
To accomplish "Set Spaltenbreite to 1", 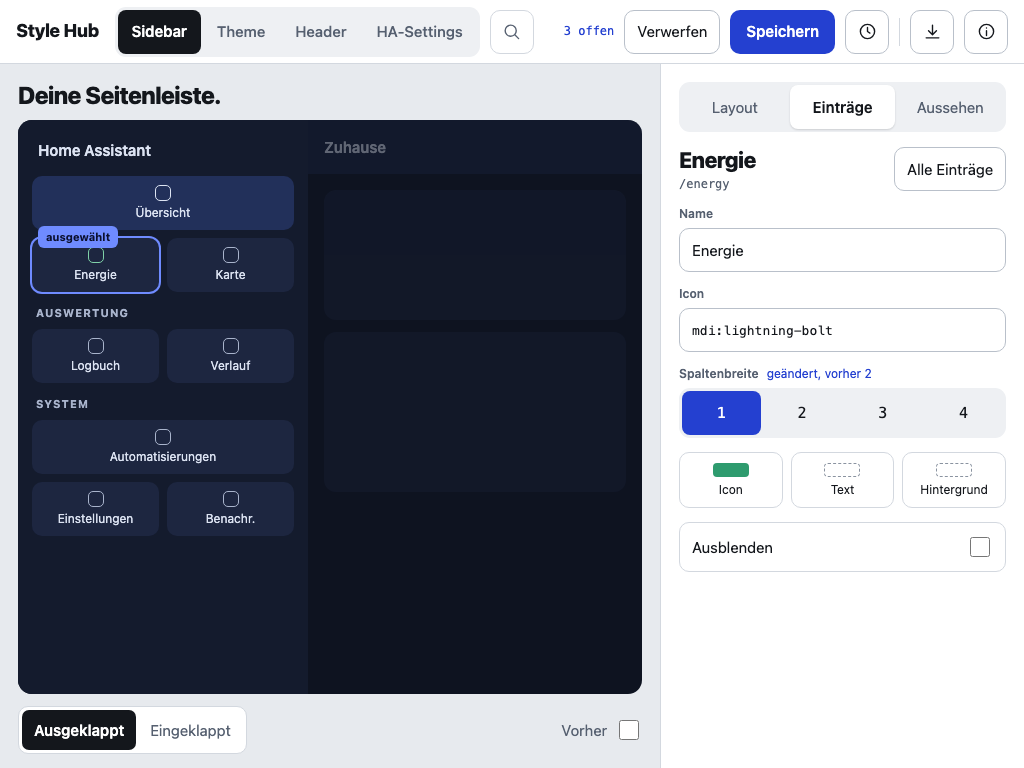I will click(x=721, y=413).
